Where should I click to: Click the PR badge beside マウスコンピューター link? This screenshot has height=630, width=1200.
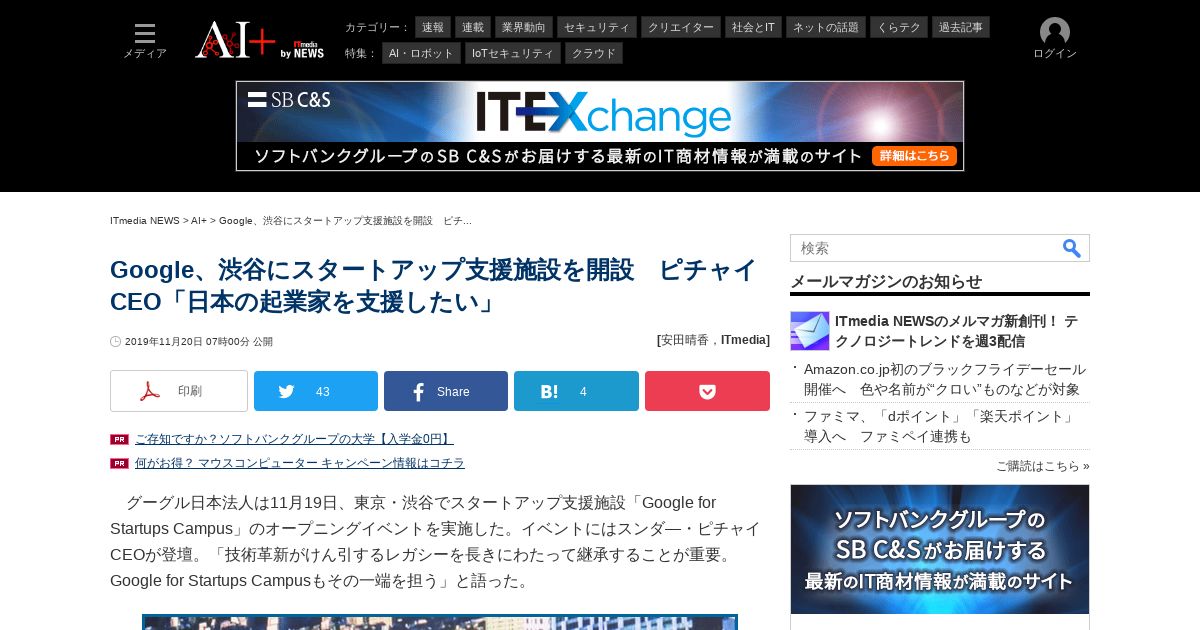(x=119, y=463)
